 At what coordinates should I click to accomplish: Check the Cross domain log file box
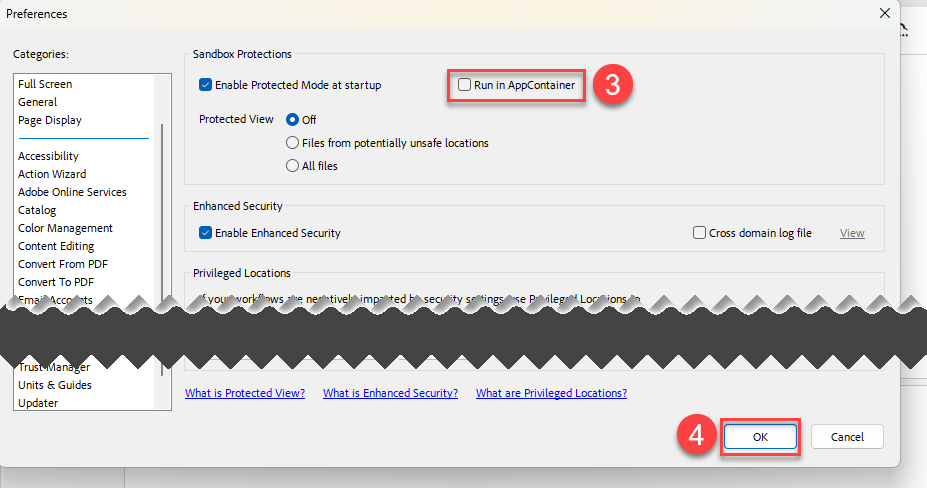click(x=700, y=233)
